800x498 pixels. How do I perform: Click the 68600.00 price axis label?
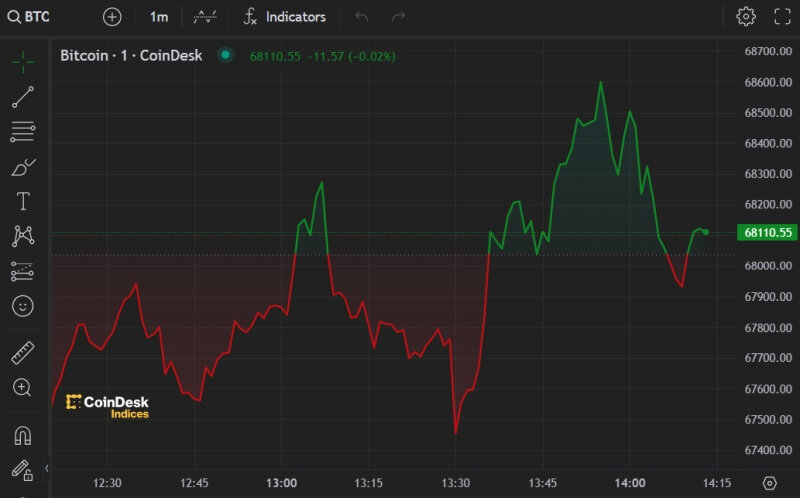(768, 82)
